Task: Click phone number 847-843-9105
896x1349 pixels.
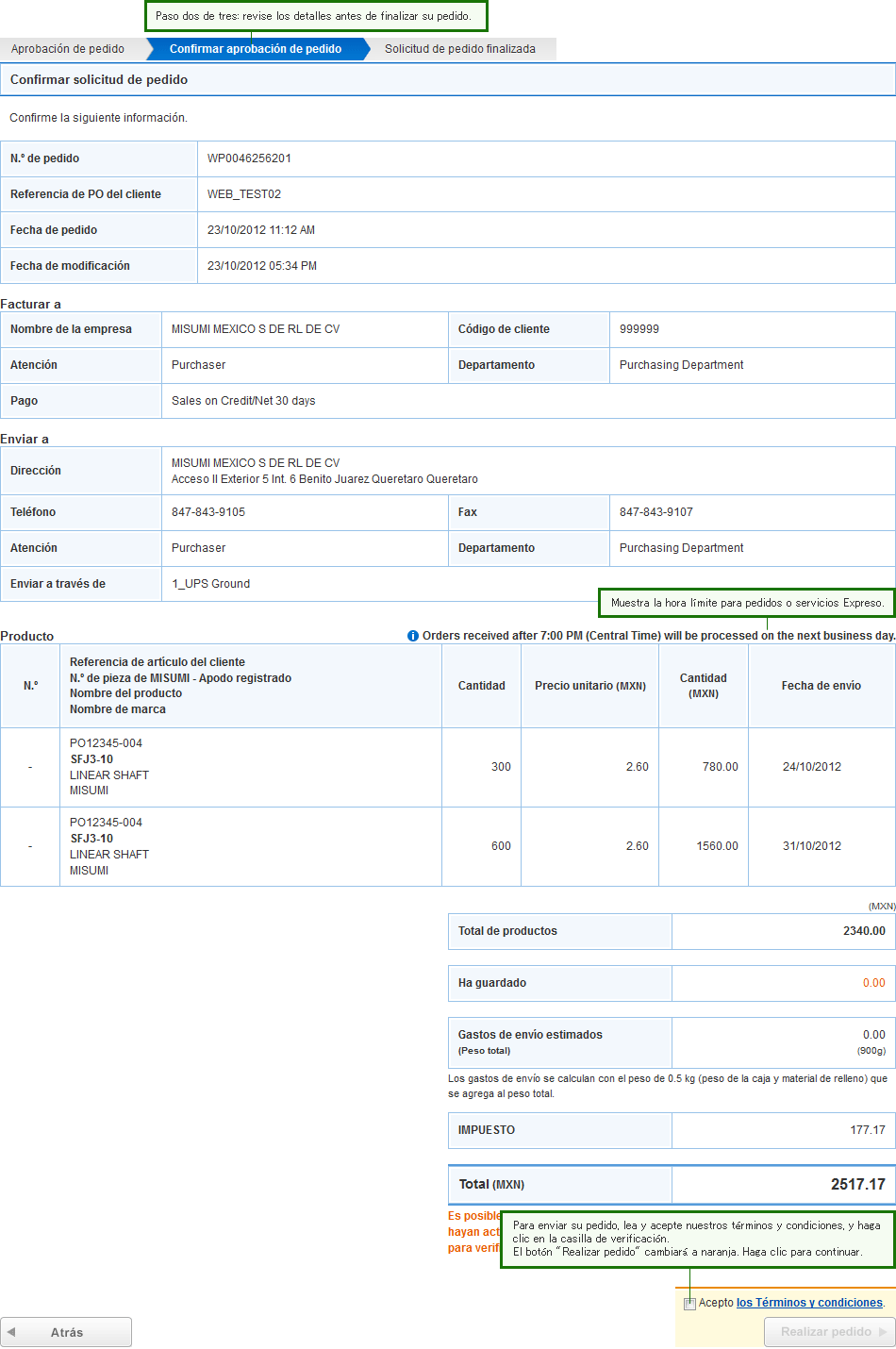Action: (x=208, y=512)
